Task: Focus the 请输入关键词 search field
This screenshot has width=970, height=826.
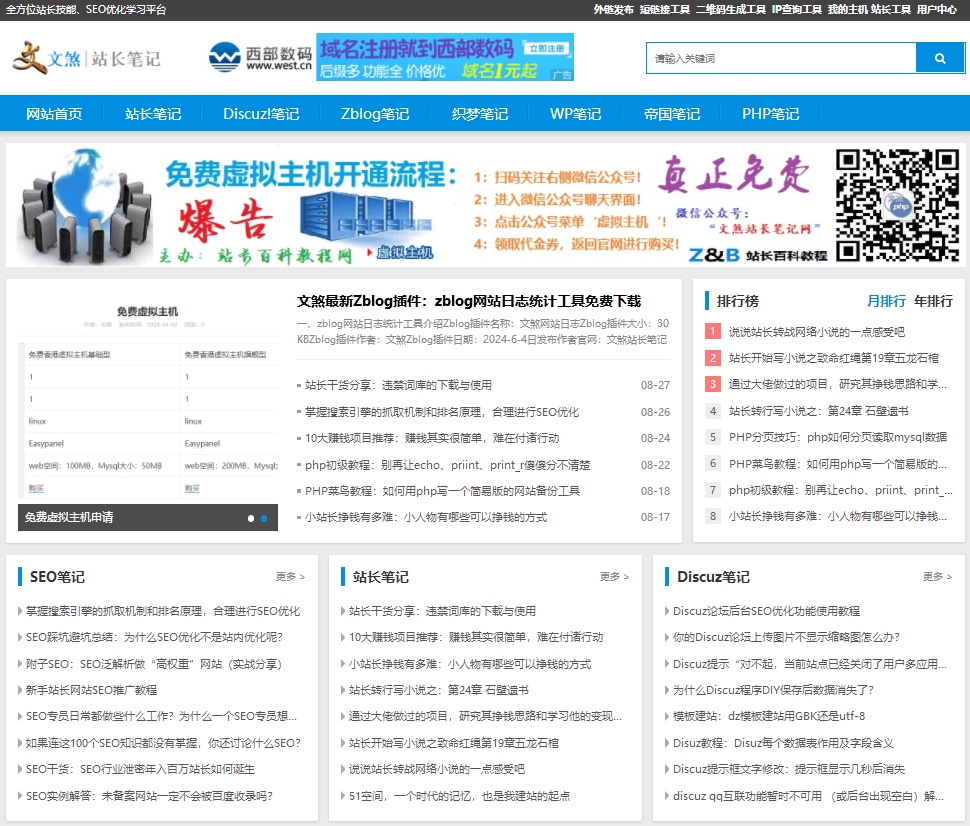Action: [781, 58]
